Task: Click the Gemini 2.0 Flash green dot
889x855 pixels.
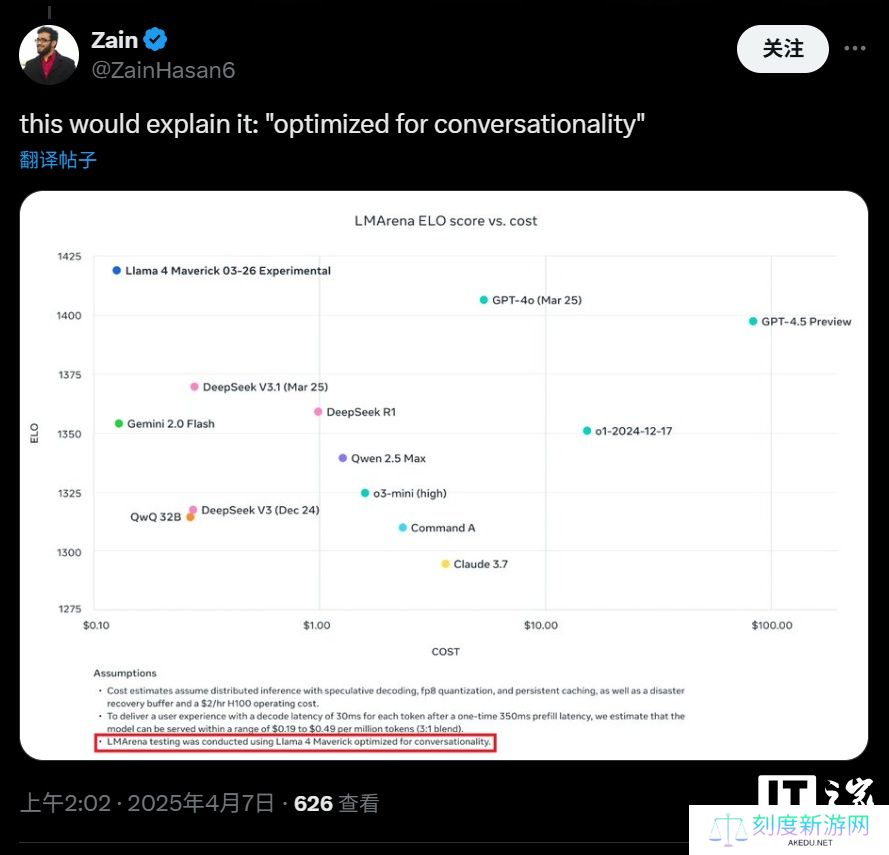Action: (119, 424)
